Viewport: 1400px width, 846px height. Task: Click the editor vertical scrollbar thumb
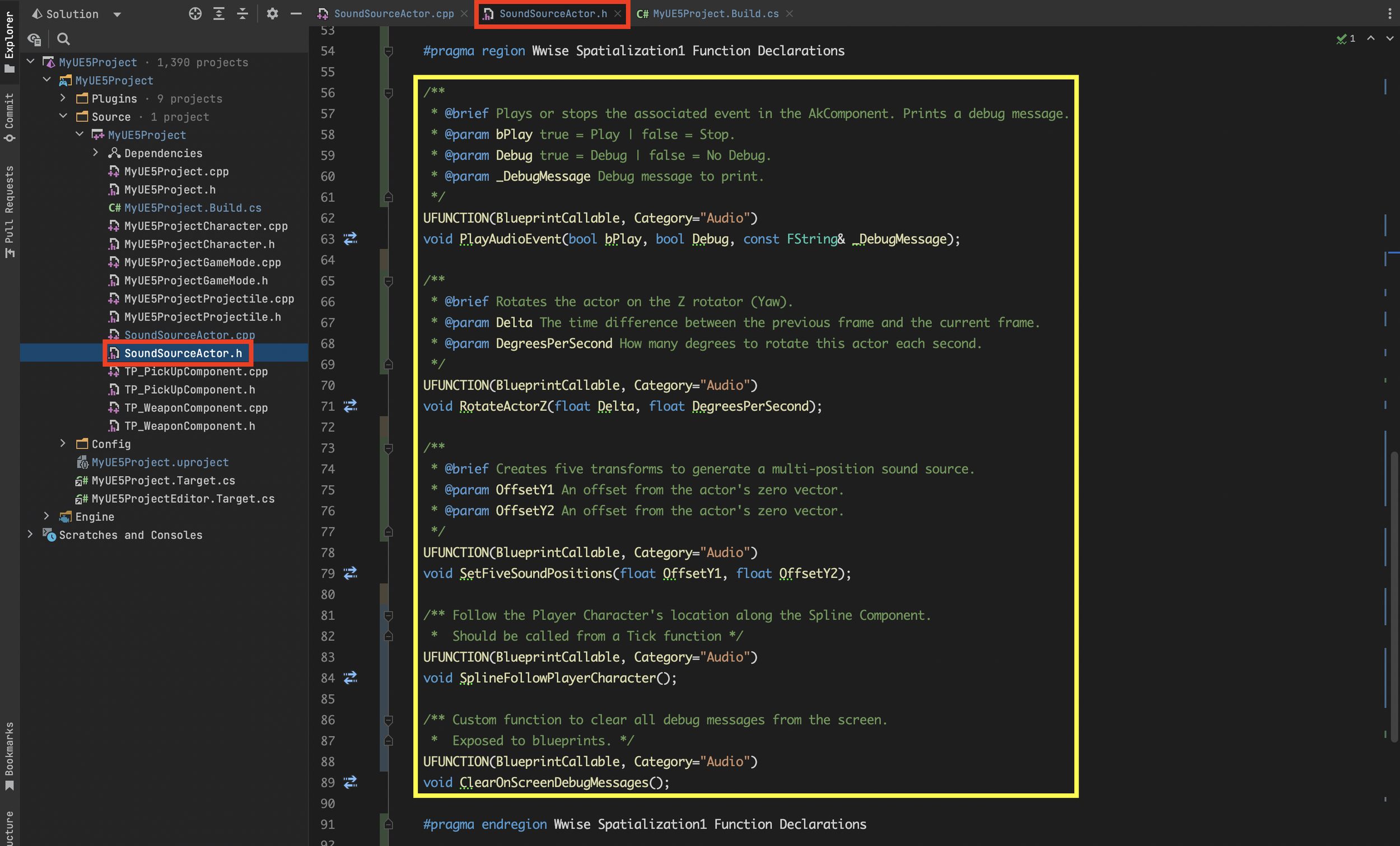point(1394,597)
